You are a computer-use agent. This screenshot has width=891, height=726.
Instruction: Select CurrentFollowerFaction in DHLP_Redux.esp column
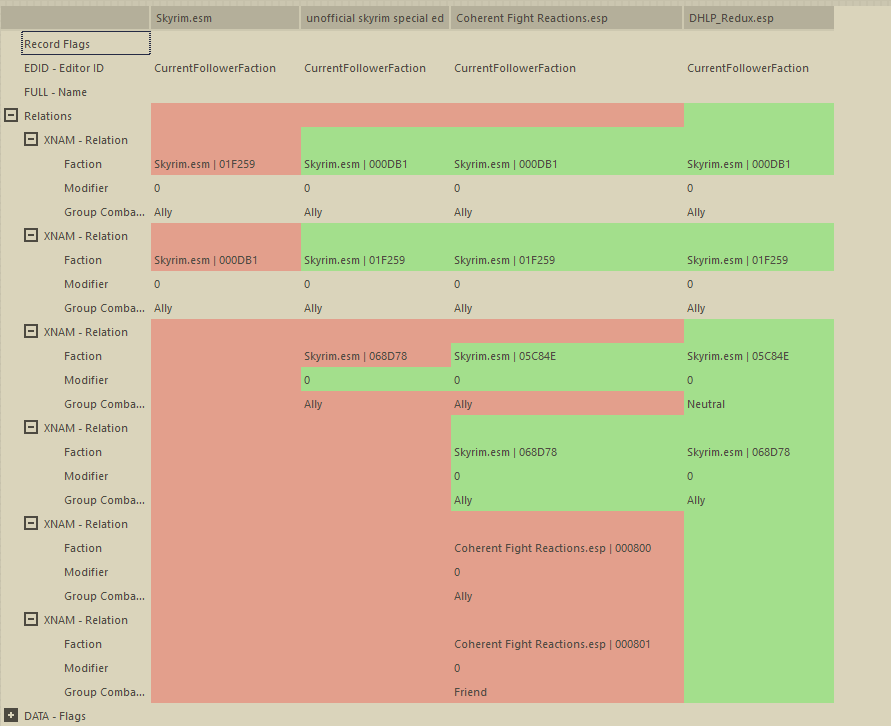748,68
